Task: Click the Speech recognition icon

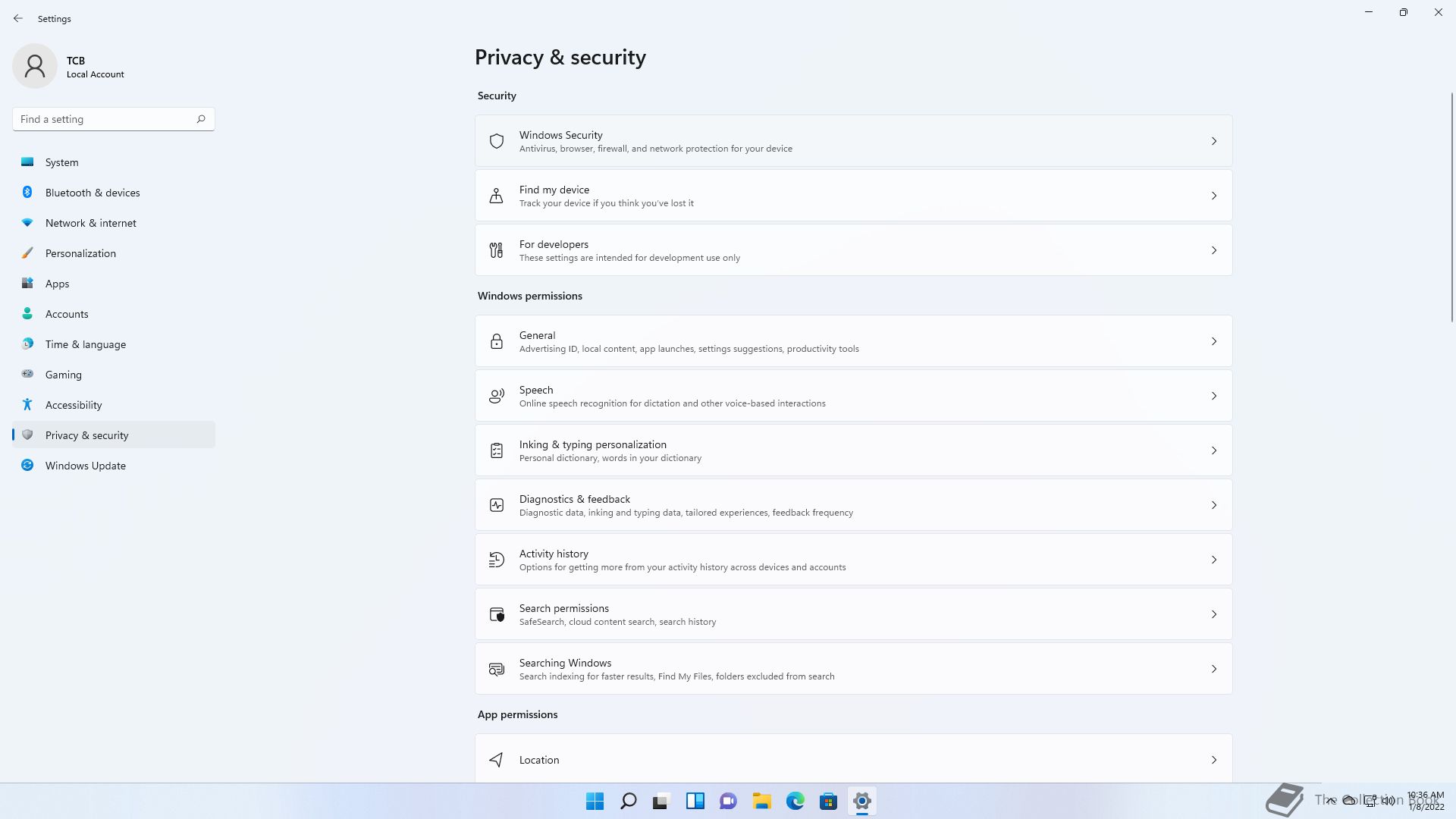Action: (x=497, y=396)
